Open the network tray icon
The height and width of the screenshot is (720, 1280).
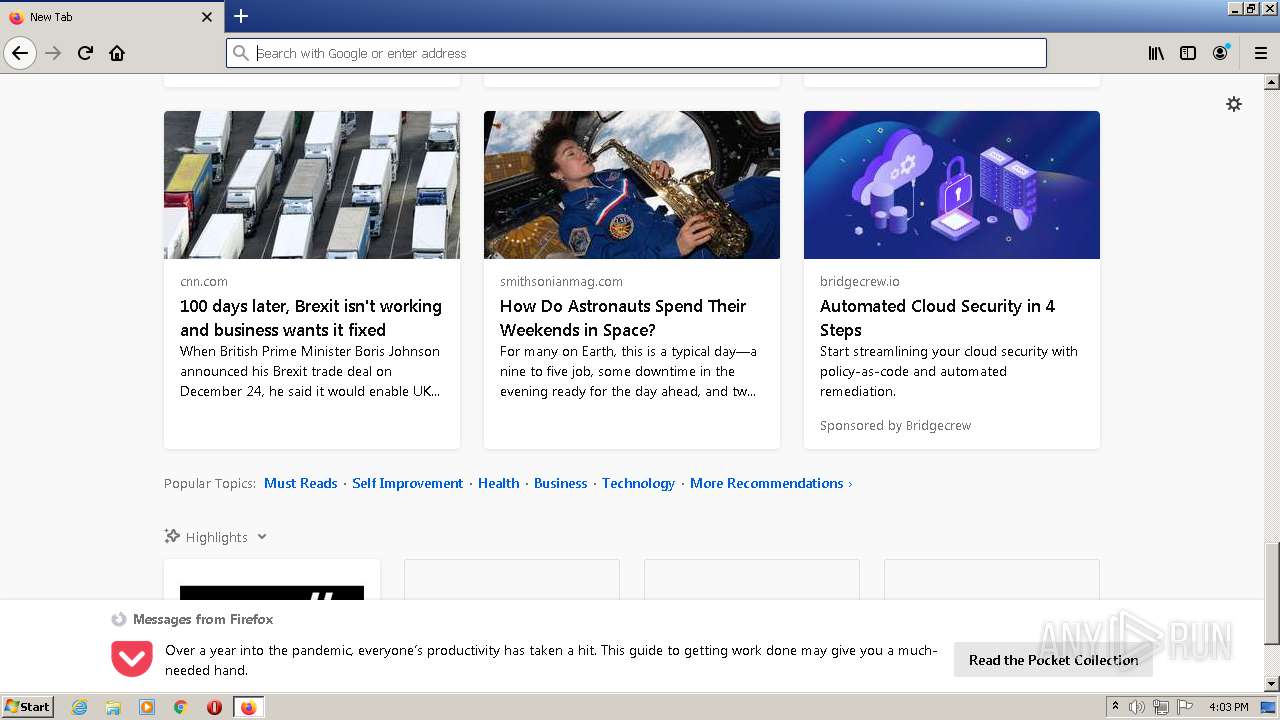point(1161,707)
